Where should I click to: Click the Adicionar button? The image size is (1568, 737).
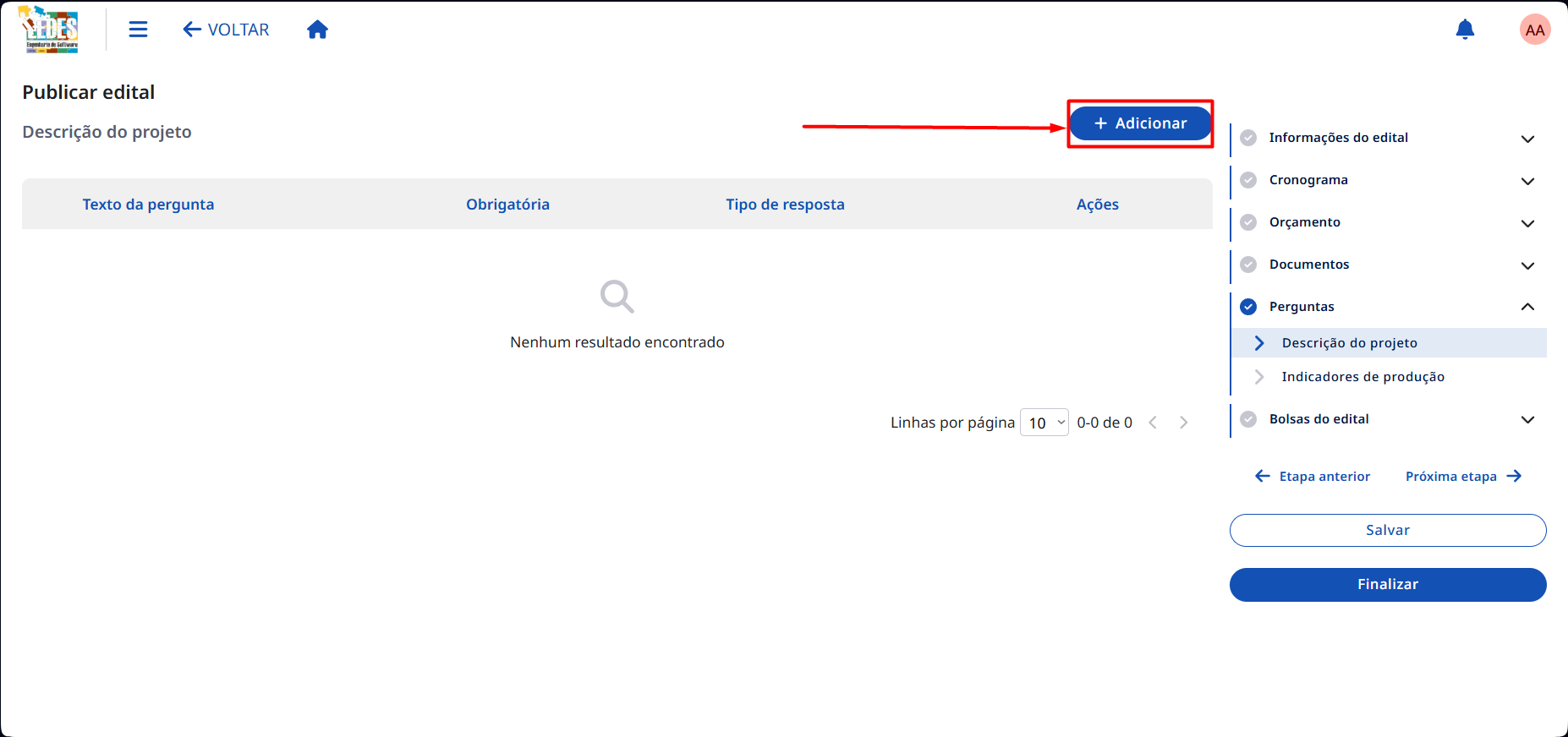pyautogui.click(x=1140, y=123)
